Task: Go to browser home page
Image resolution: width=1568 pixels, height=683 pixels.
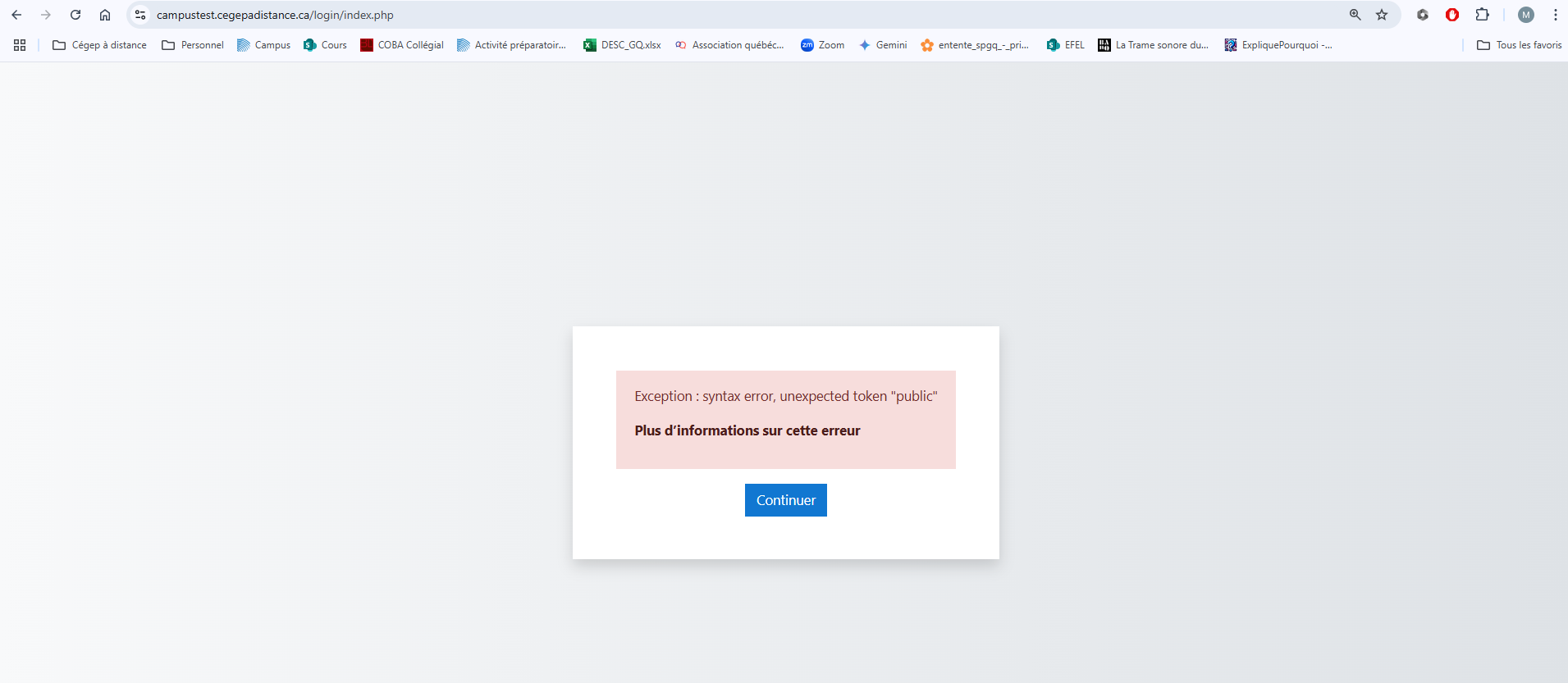Action: tap(105, 15)
